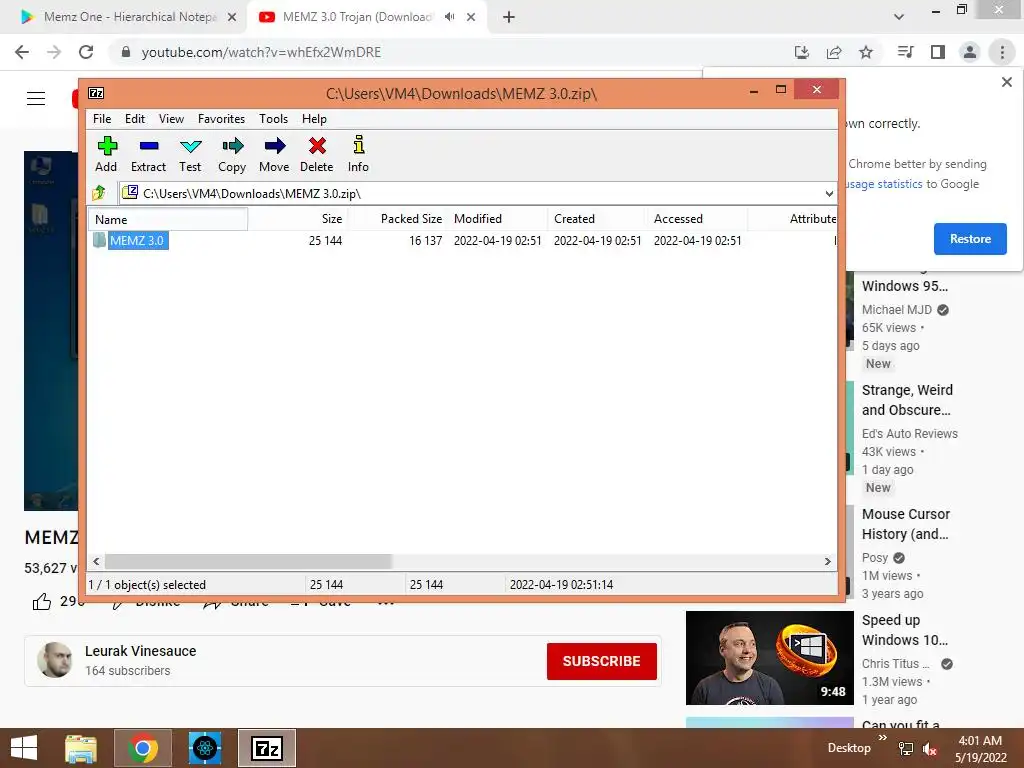Select the Copy toolbar icon
This screenshot has height=768, width=1024.
click(232, 154)
